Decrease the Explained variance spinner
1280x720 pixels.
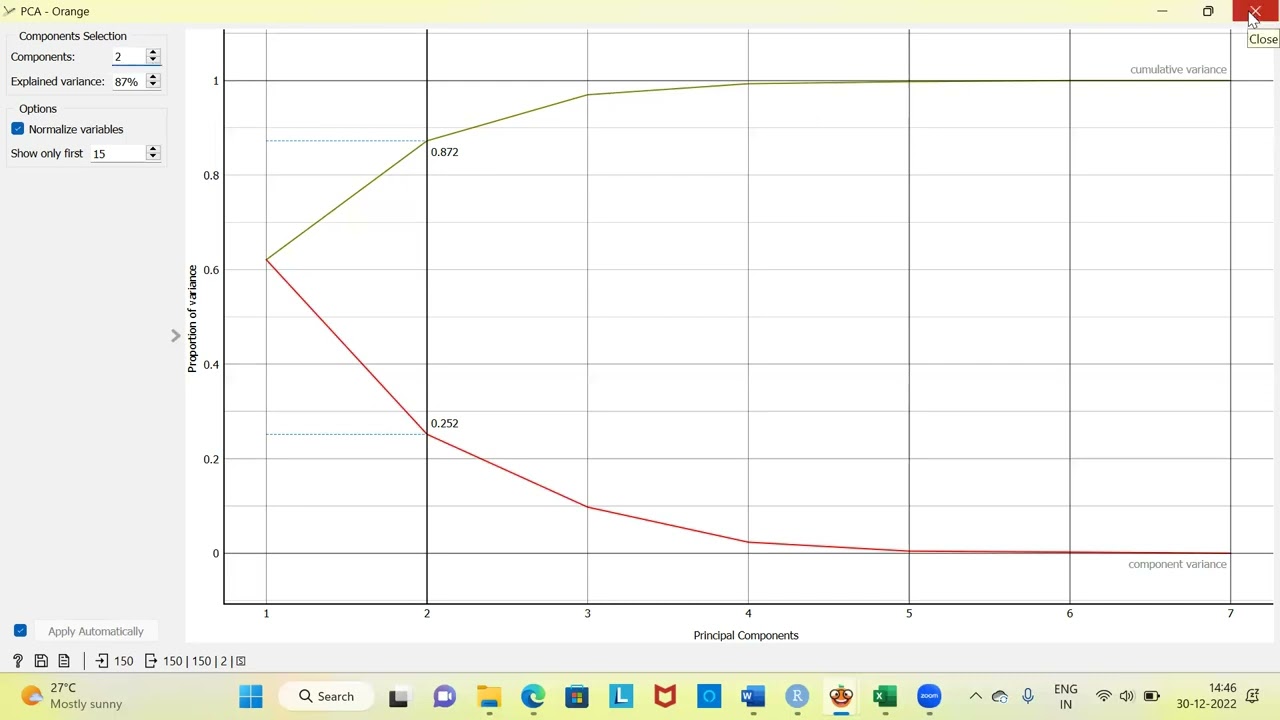coord(153,85)
